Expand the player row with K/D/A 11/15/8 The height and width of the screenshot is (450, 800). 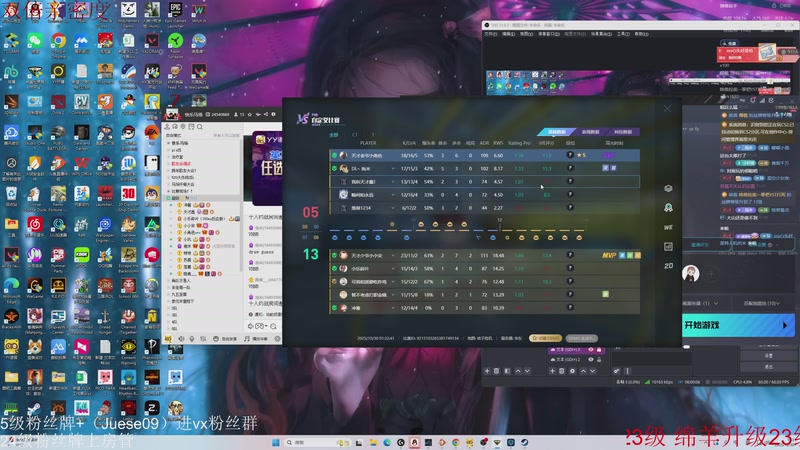(x=393, y=295)
